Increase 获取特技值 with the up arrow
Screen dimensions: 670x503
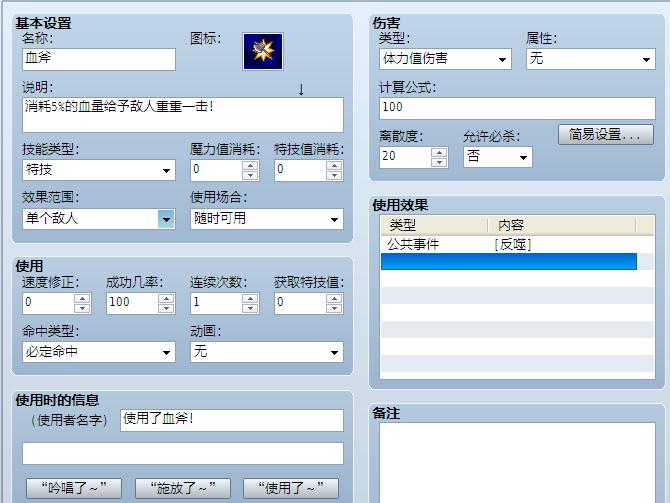(334, 298)
